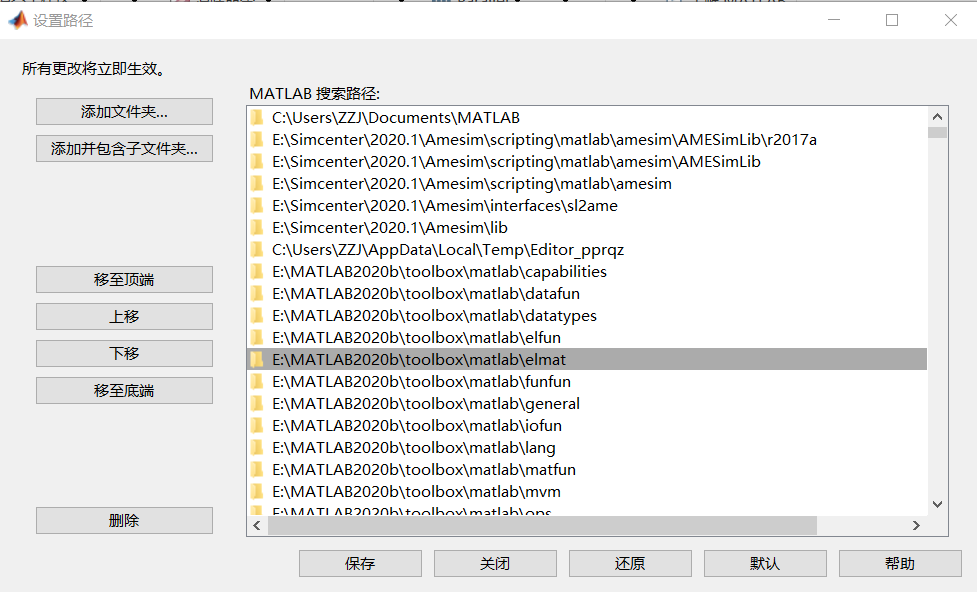The width and height of the screenshot is (977, 592).
Task: Click the down arrow on vertical scrollbar
Action: tap(938, 504)
